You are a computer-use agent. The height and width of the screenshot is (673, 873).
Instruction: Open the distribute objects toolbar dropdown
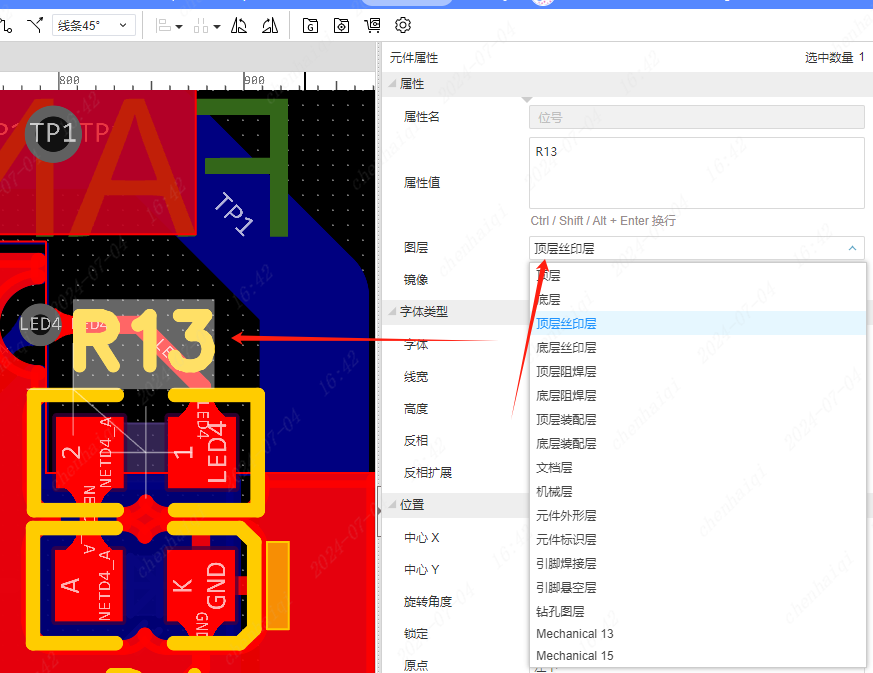click(206, 25)
